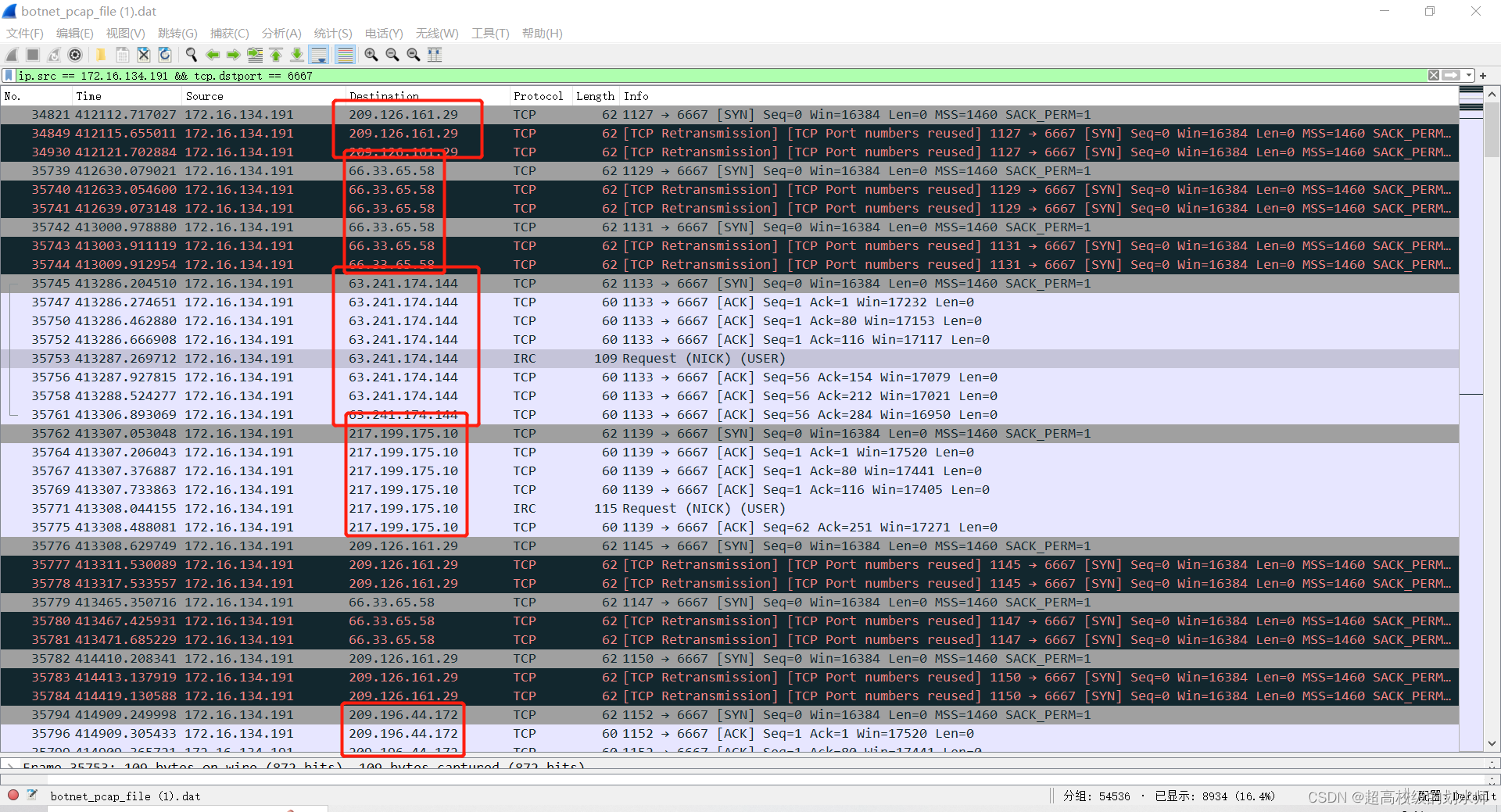Edit capture file comment icon
This screenshot has height=812, width=1501.
(x=32, y=795)
